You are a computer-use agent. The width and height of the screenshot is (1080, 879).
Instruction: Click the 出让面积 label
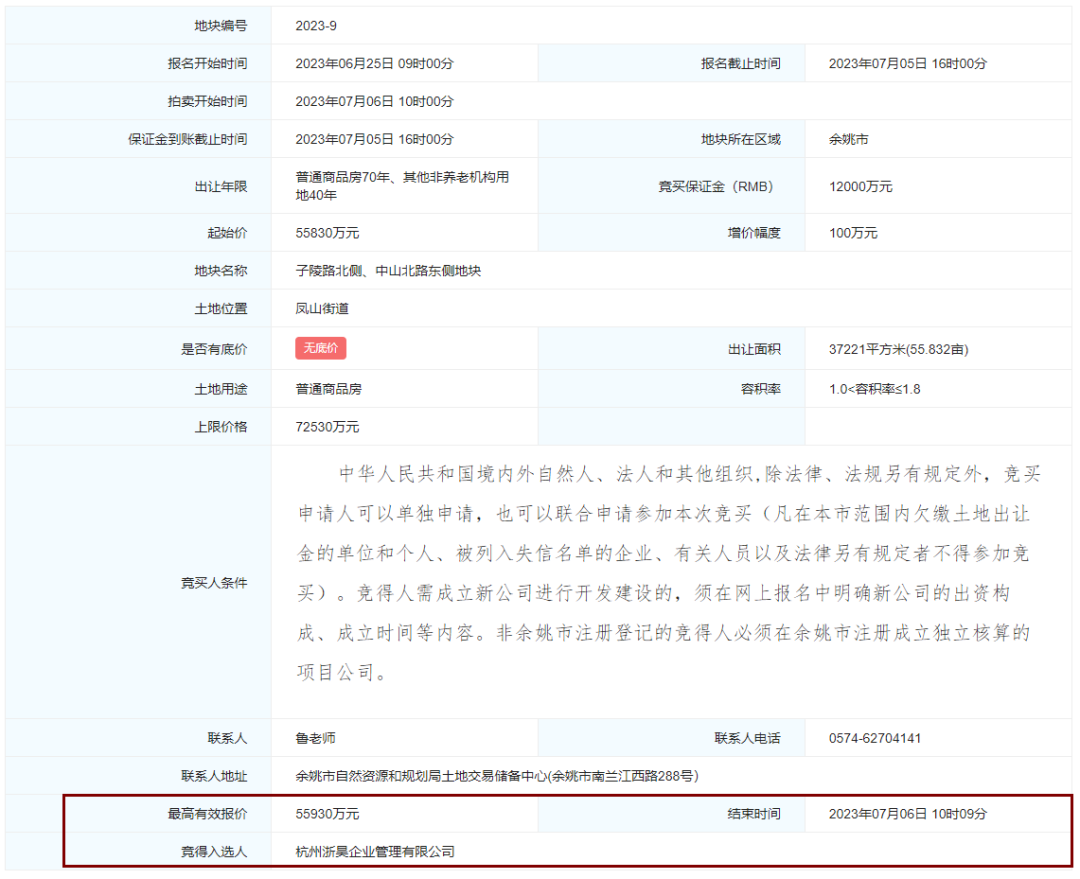(x=754, y=349)
